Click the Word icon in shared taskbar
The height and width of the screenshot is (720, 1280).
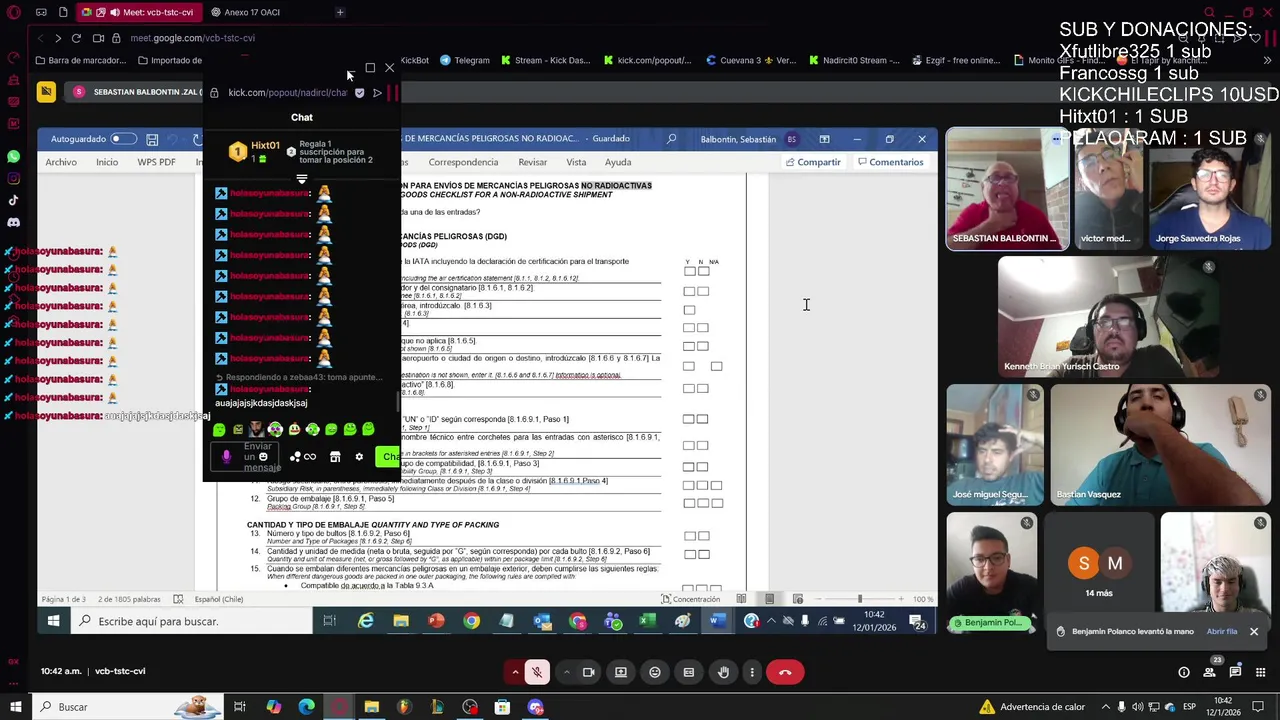click(x=717, y=621)
